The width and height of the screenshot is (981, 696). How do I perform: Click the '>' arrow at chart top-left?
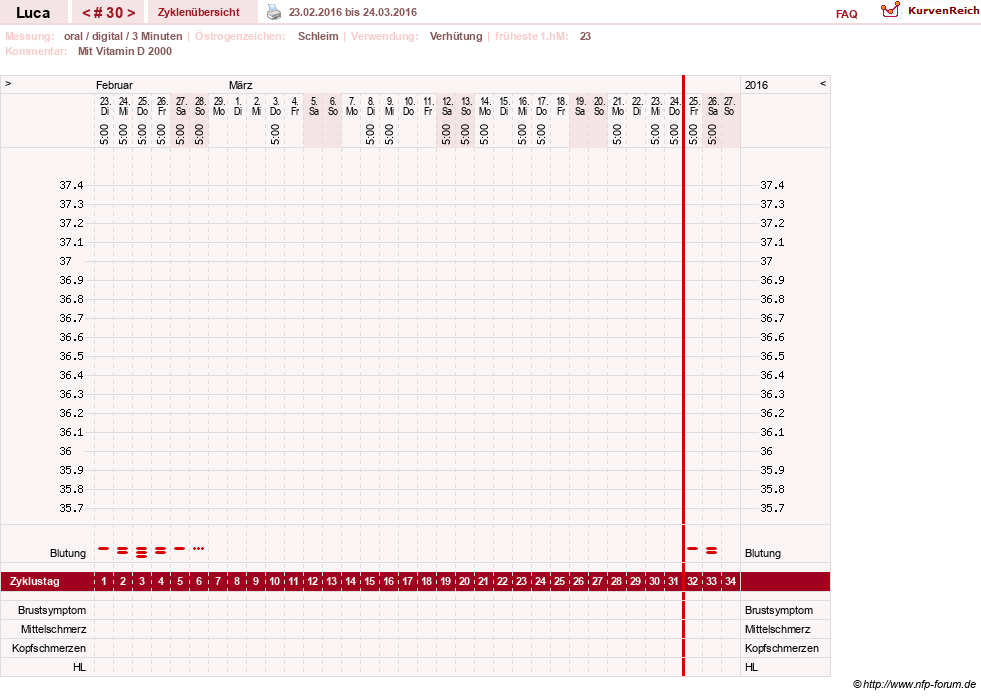click(x=8, y=83)
